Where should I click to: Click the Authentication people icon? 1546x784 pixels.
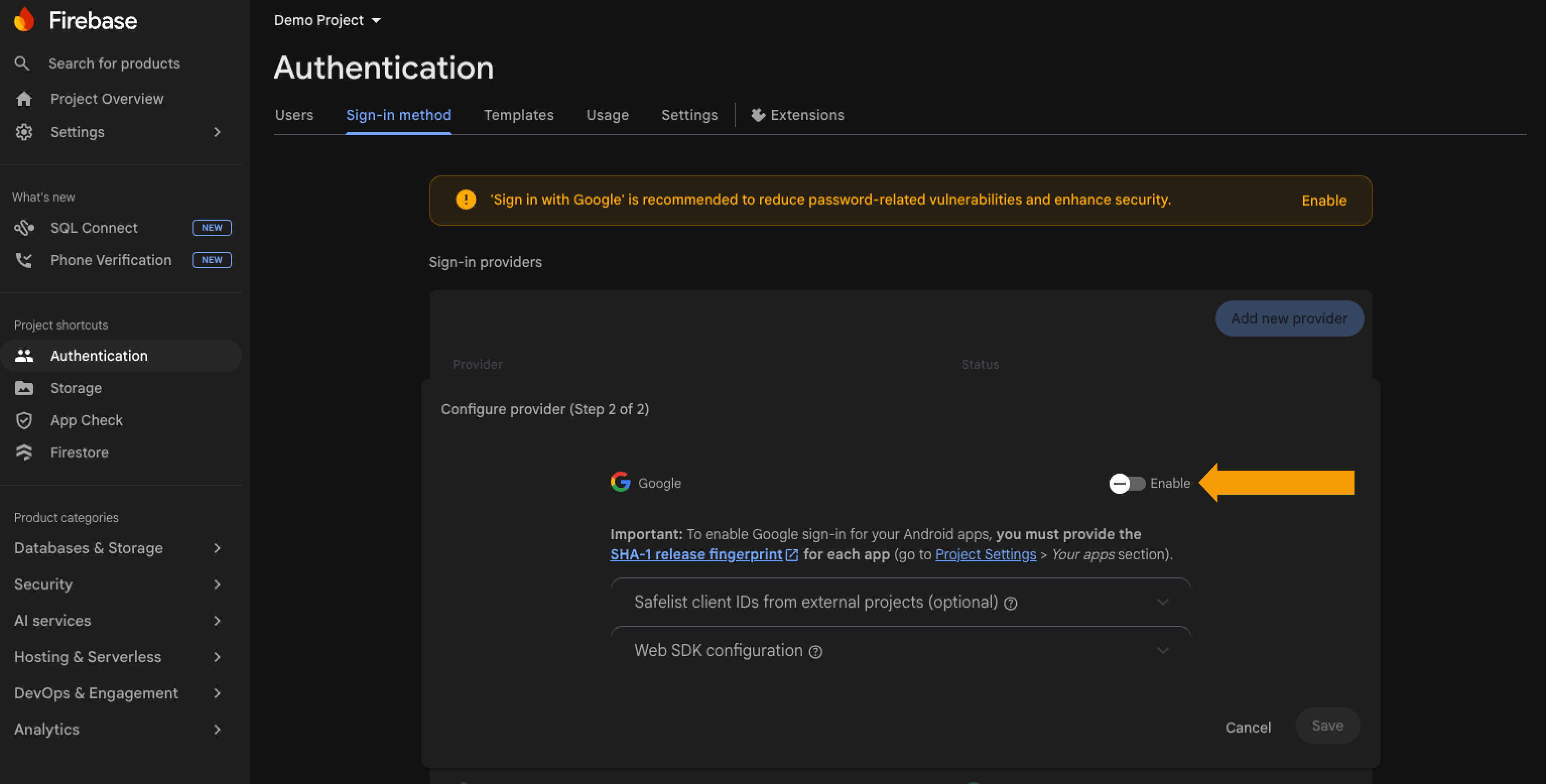coord(24,355)
